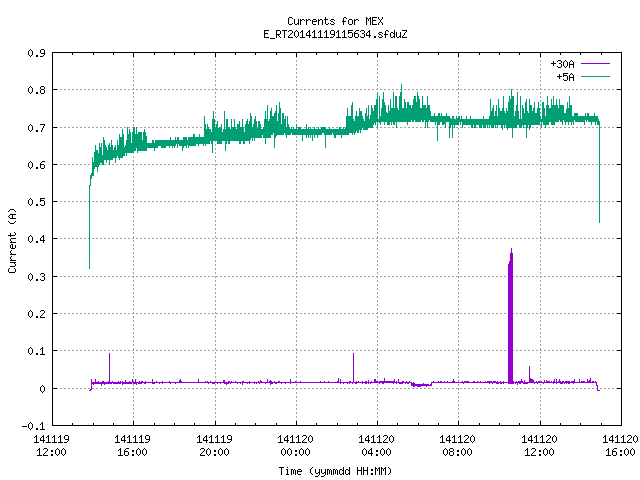The width and height of the screenshot is (640, 480).
Task: Click the '+5A' legend label
Action: [565, 77]
